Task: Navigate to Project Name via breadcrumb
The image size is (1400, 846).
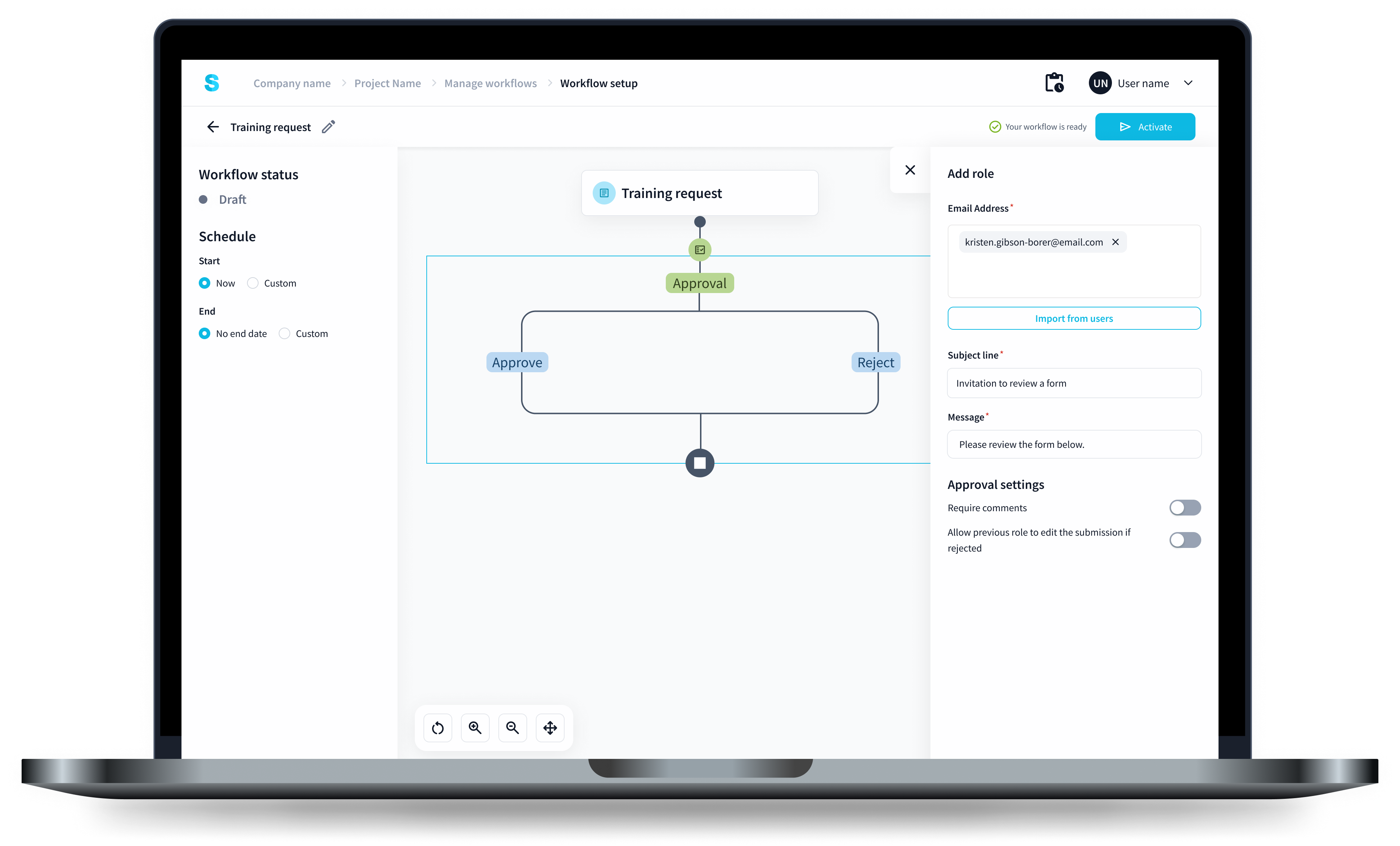Action: click(x=387, y=83)
